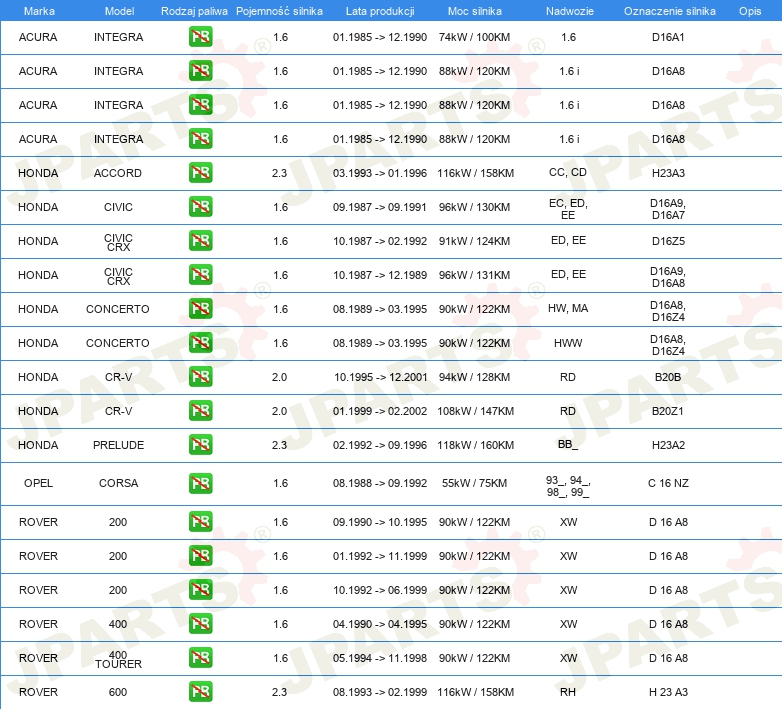Click the 108kW / 147KM power value
The height and width of the screenshot is (709, 782).
pos(475,411)
